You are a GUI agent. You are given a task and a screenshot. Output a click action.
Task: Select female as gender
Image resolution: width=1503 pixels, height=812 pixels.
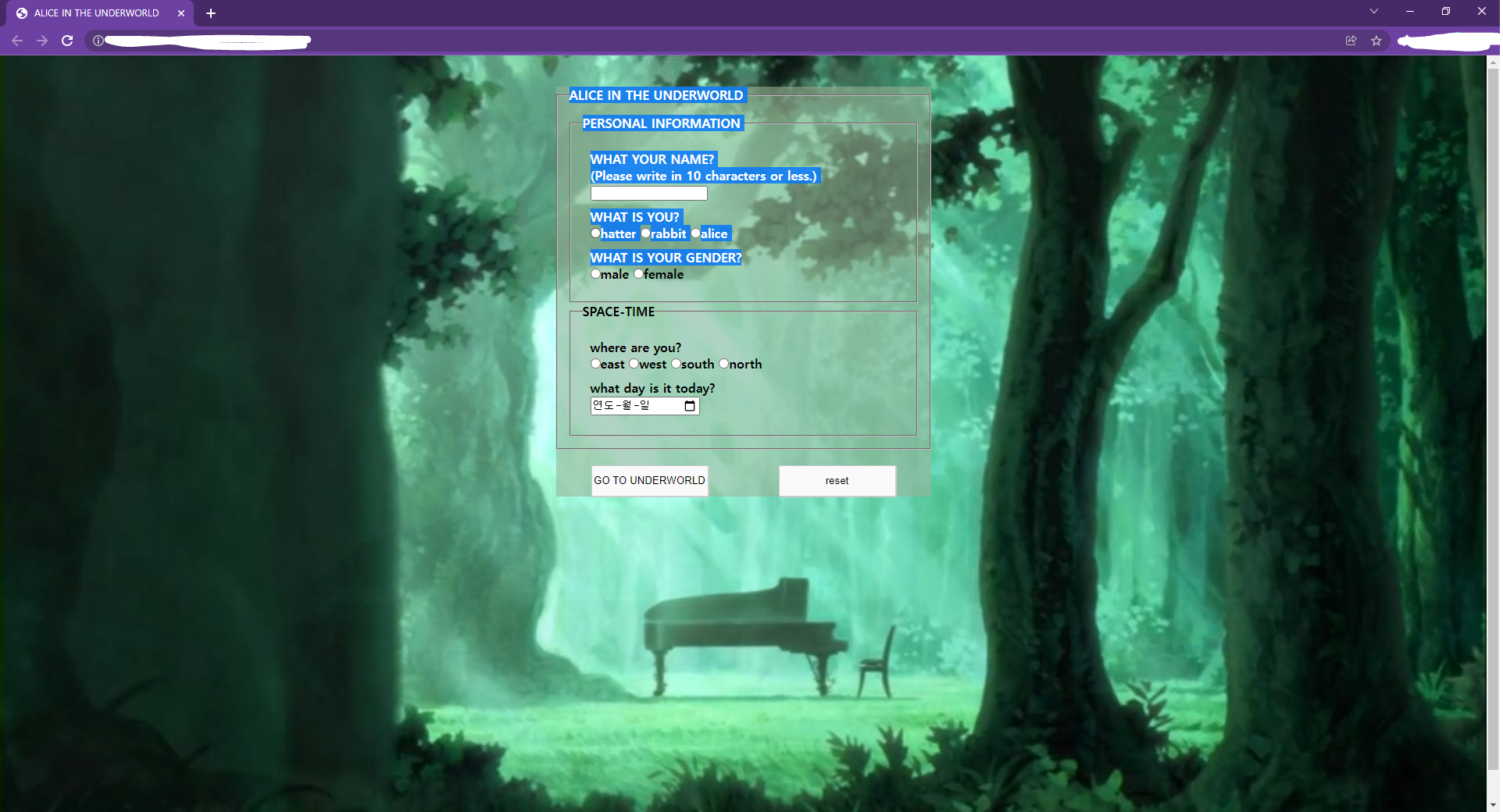coord(639,273)
